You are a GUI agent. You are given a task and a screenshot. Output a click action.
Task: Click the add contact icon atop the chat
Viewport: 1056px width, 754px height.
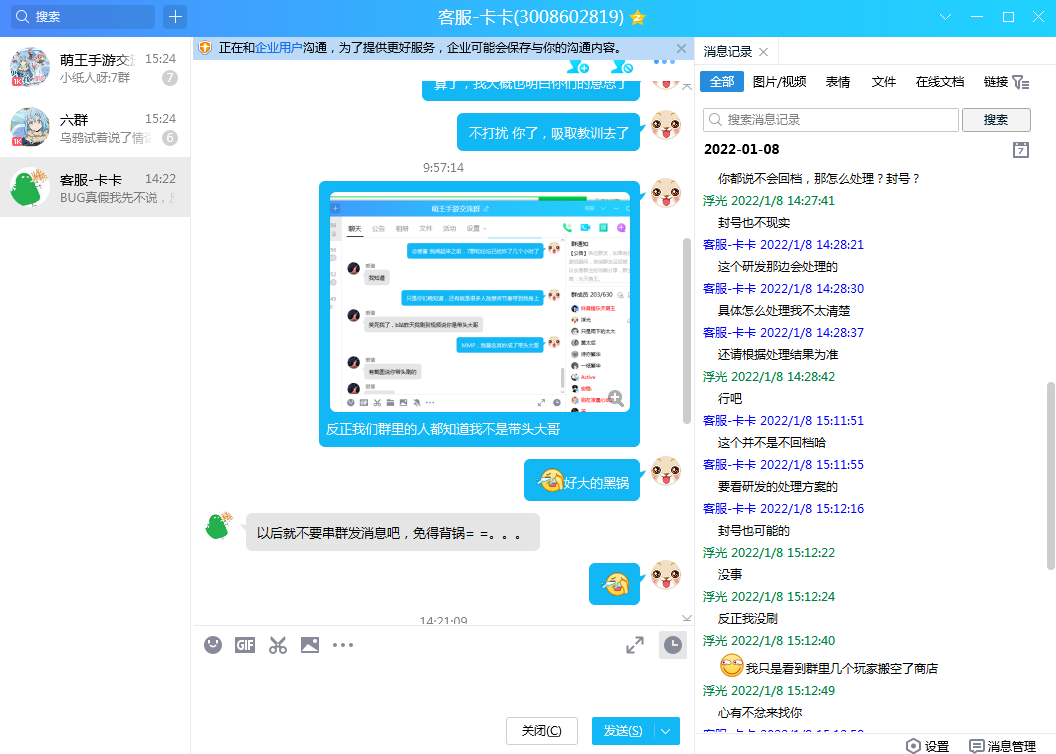pos(578,66)
